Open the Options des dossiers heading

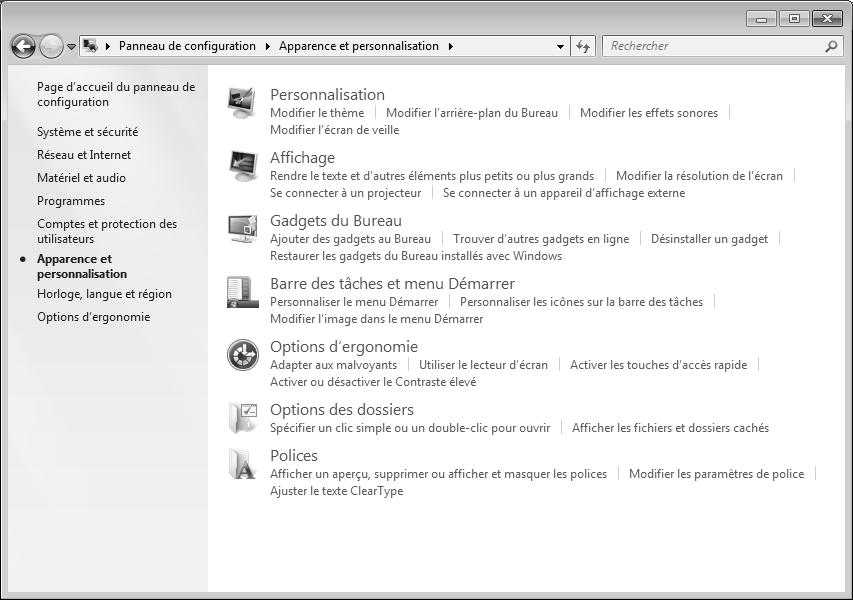point(342,410)
